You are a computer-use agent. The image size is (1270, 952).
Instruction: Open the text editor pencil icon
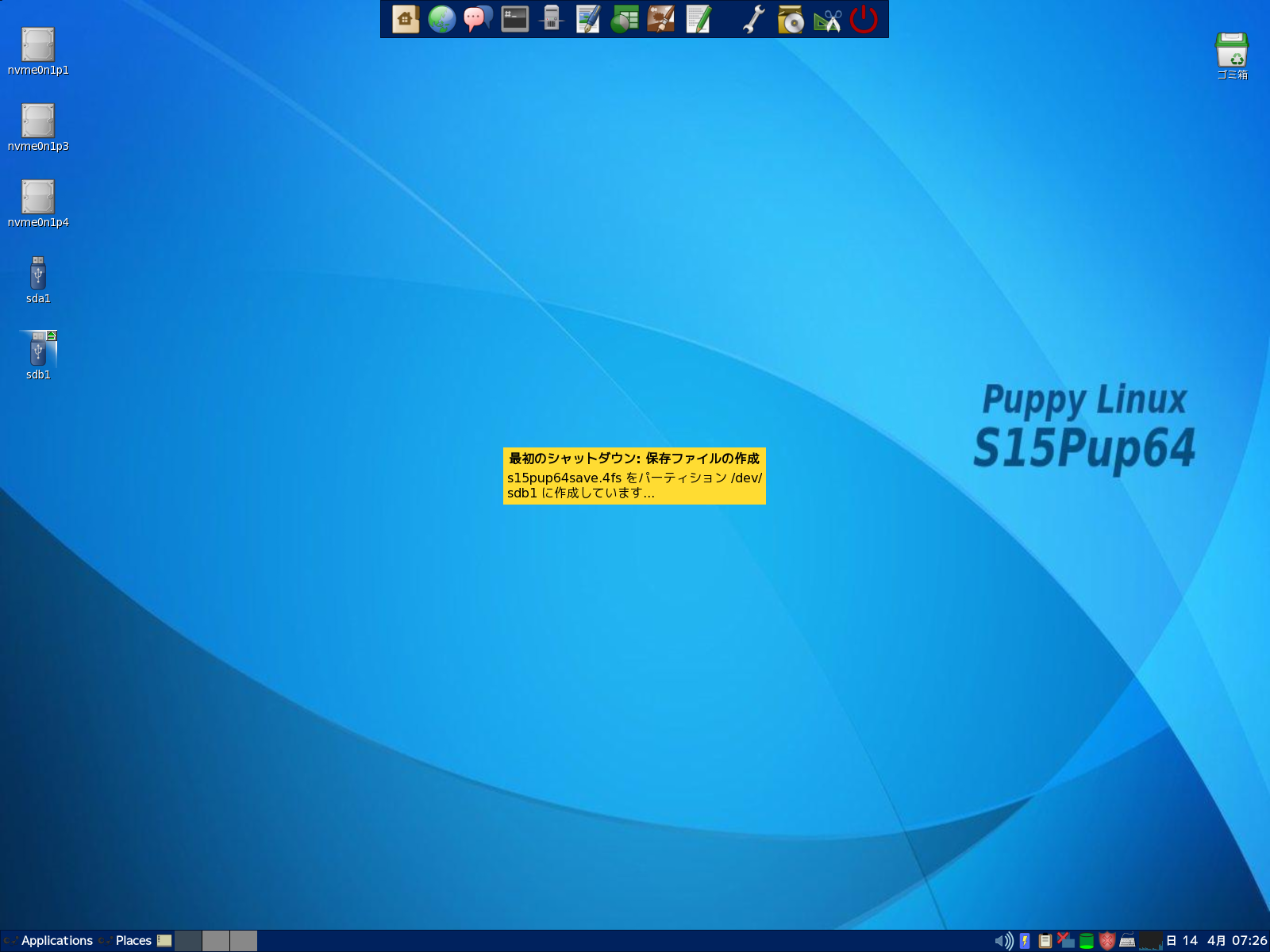[x=698, y=19]
